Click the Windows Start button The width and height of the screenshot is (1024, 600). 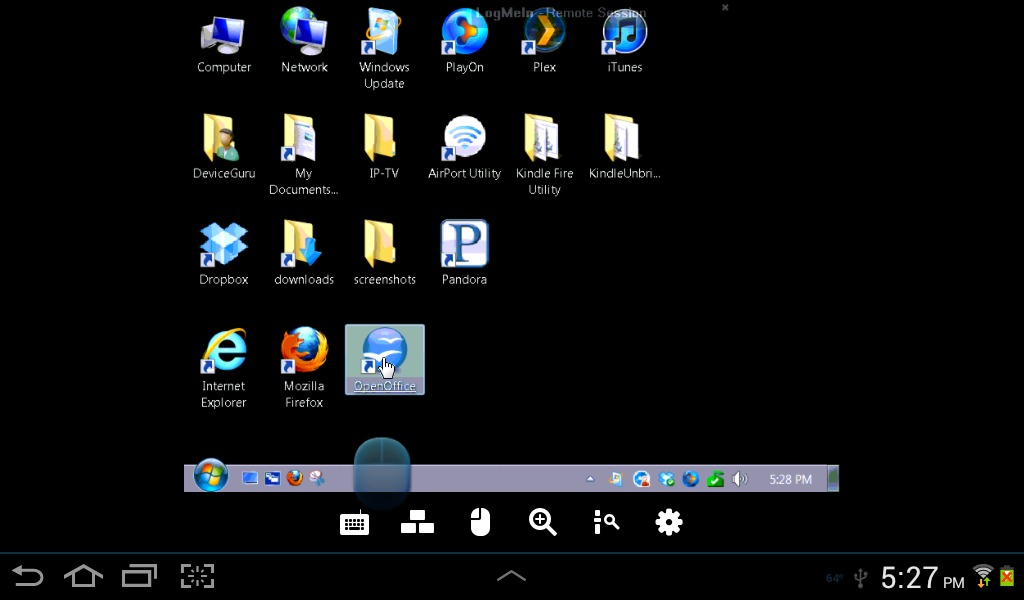(x=211, y=478)
